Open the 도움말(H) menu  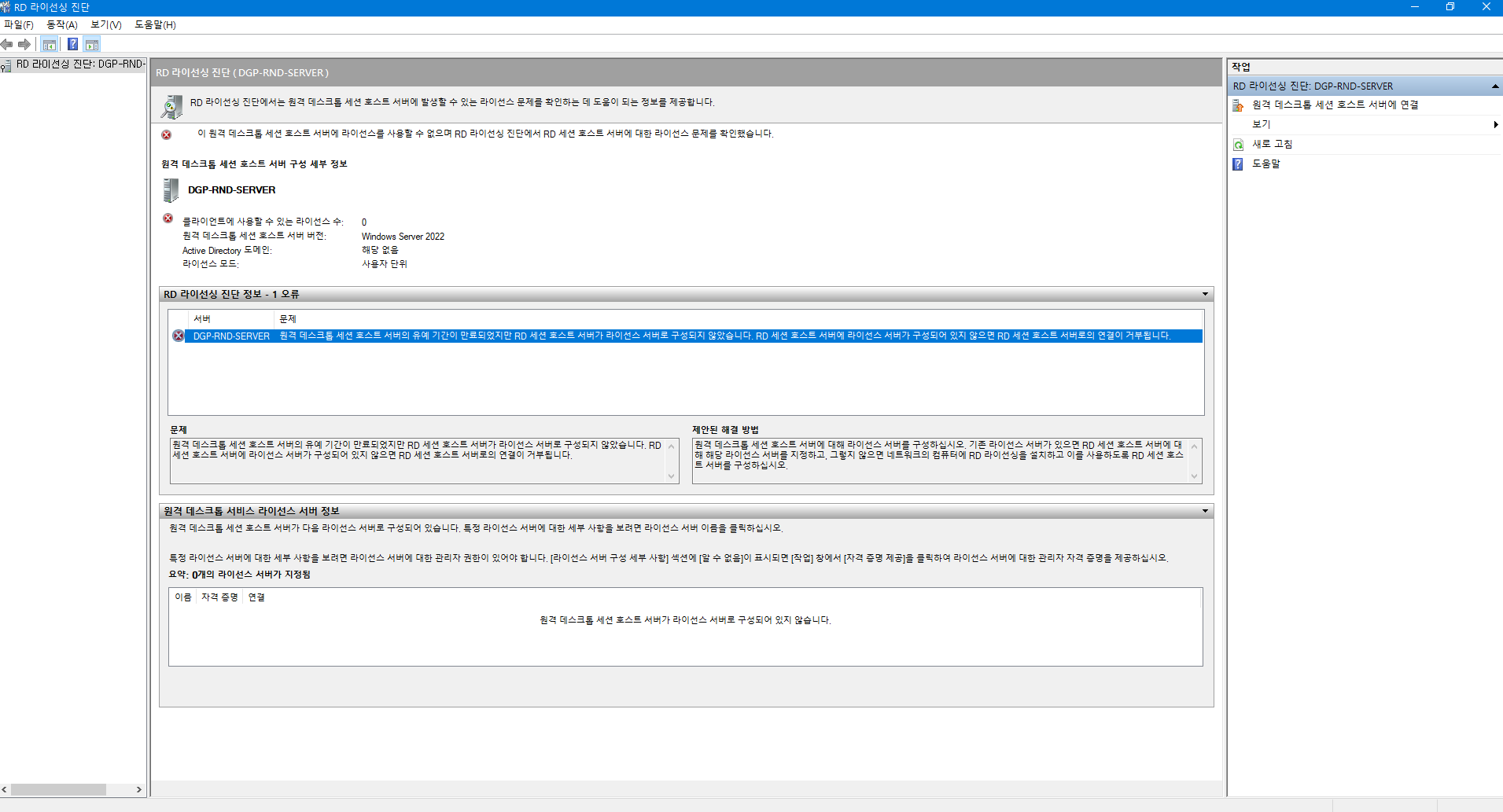point(156,25)
